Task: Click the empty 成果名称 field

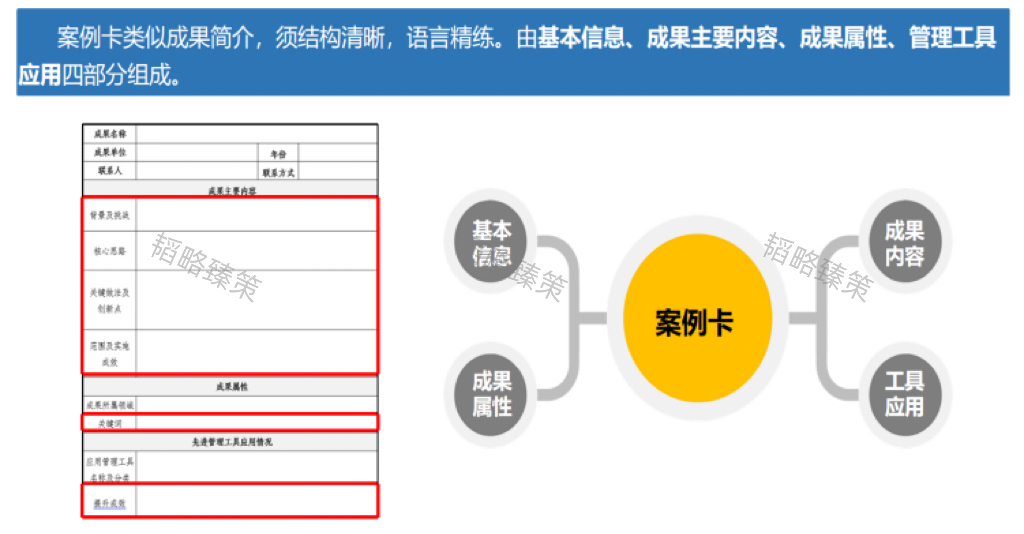Action: click(256, 133)
